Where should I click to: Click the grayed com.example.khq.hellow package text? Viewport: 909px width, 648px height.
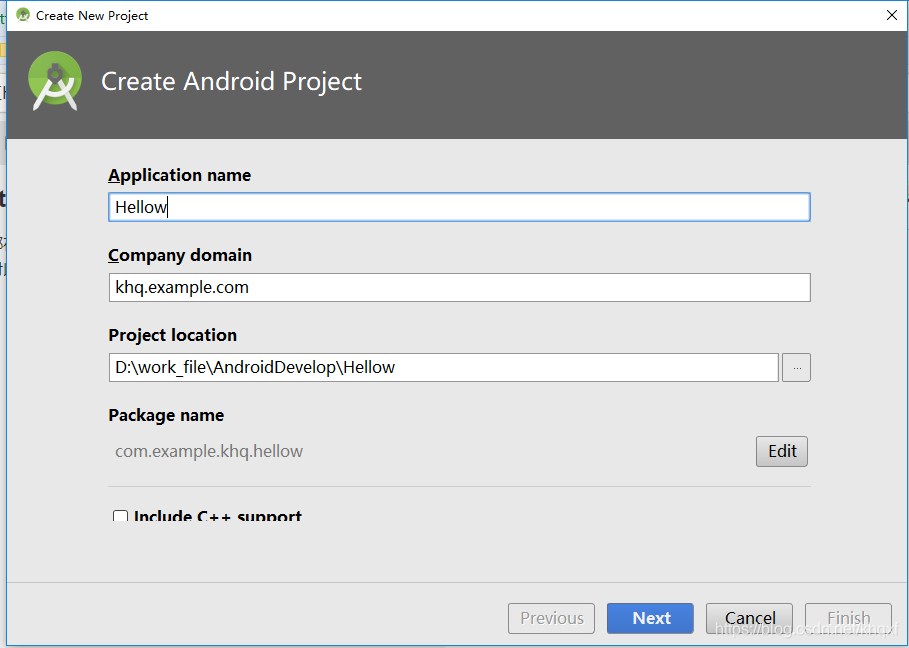click(209, 451)
